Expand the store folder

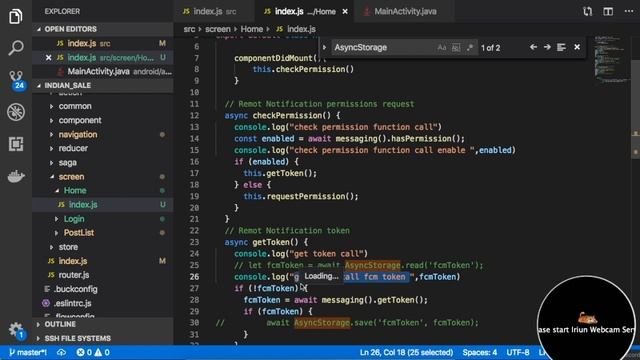tap(51, 247)
